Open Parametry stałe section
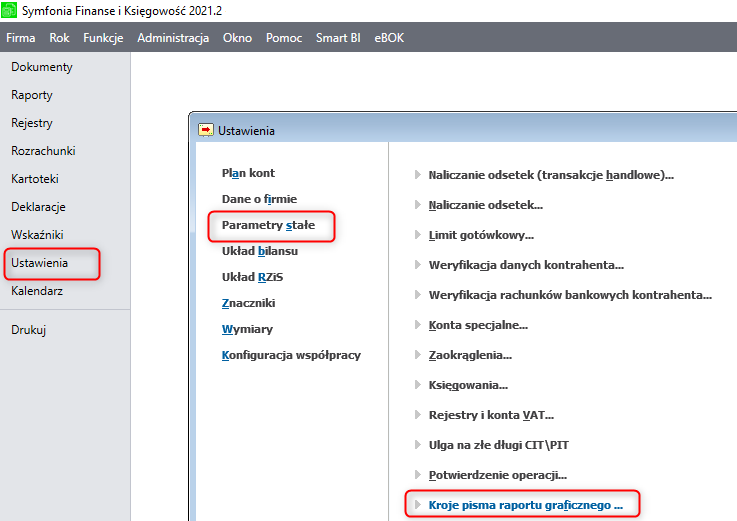This screenshot has width=737, height=521. 268,225
